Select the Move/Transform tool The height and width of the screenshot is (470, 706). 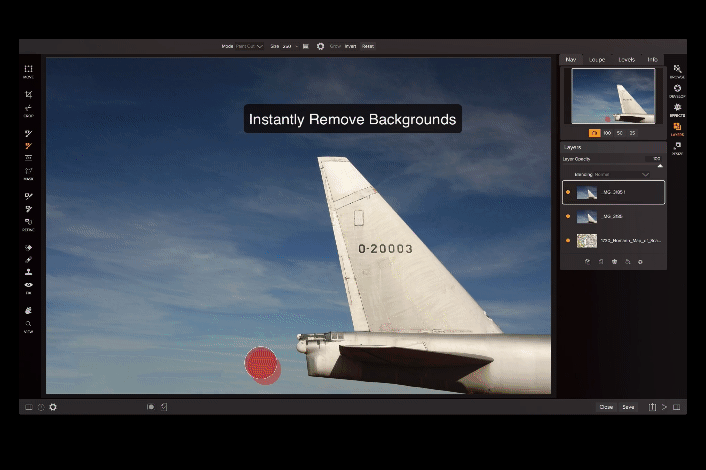click(x=28, y=69)
